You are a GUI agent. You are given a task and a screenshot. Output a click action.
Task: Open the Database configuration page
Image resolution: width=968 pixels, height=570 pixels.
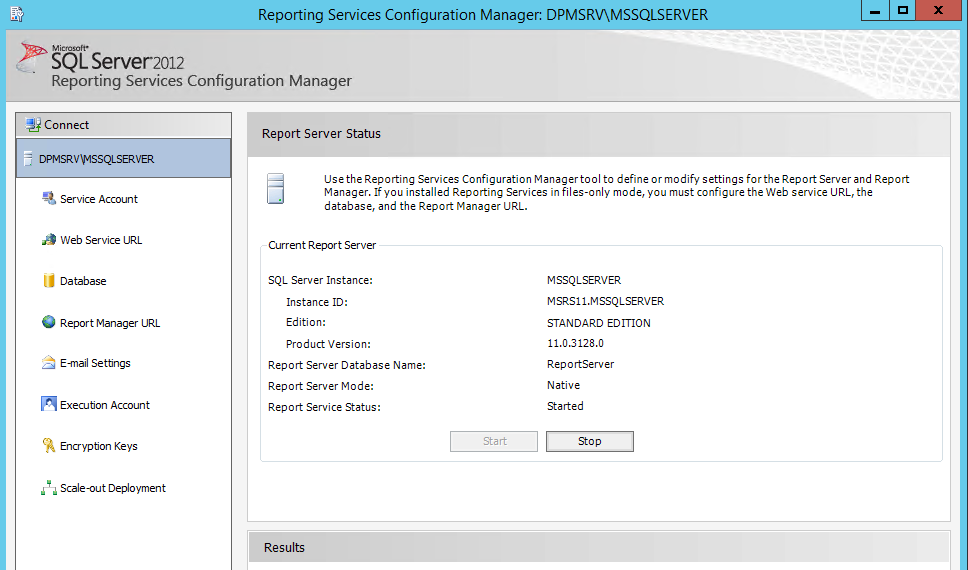[83, 281]
